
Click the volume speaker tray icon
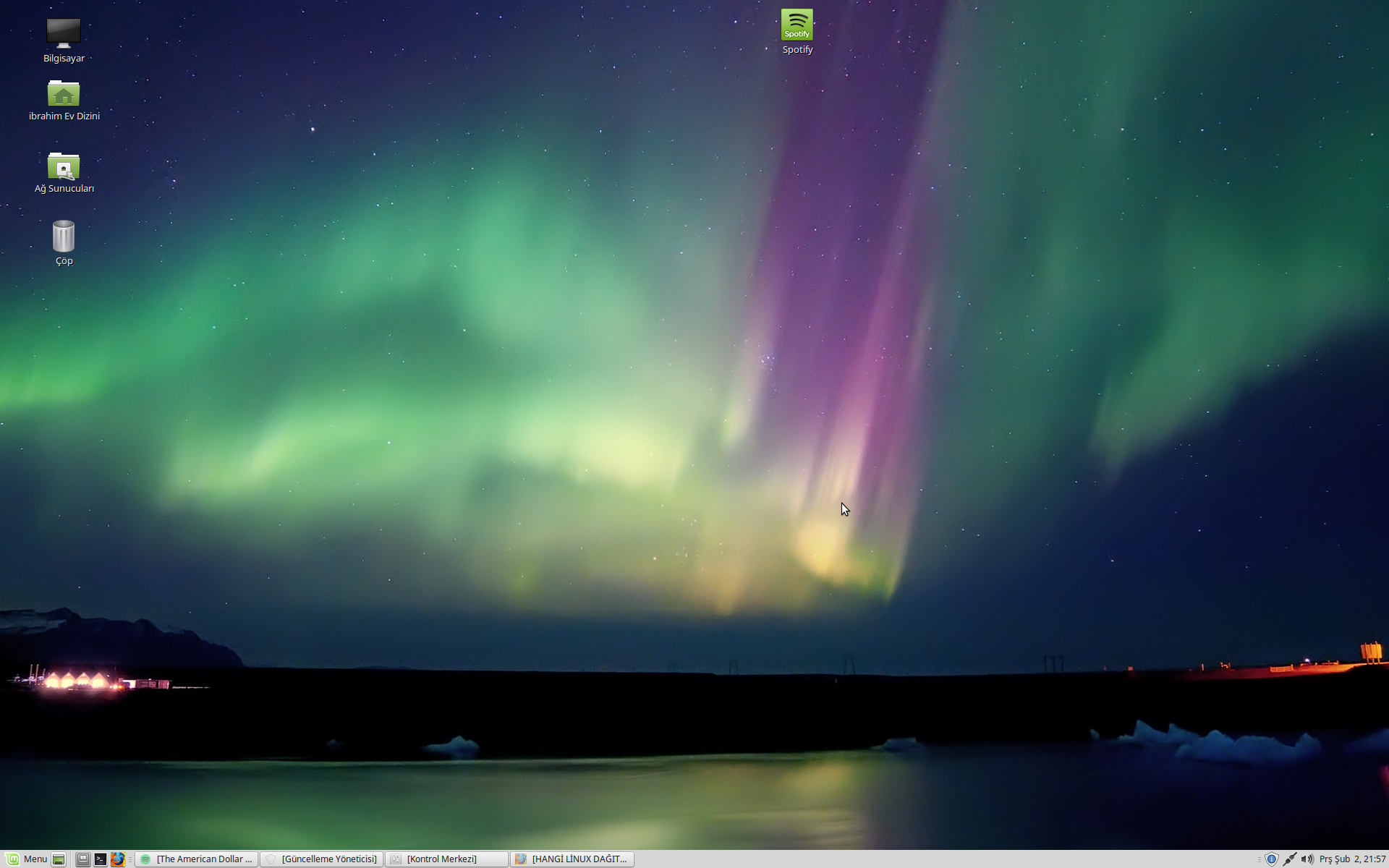1307,859
